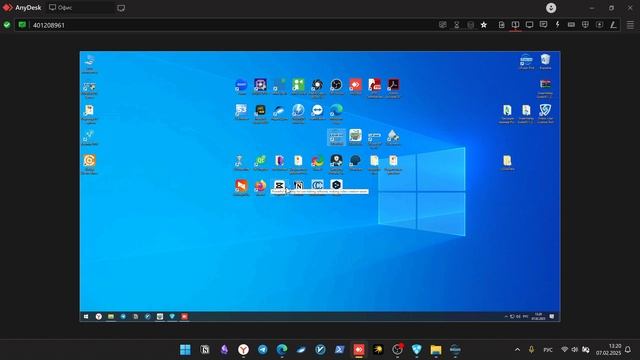Open Notion from the local taskbar
The image size is (640, 360).
(205, 349)
